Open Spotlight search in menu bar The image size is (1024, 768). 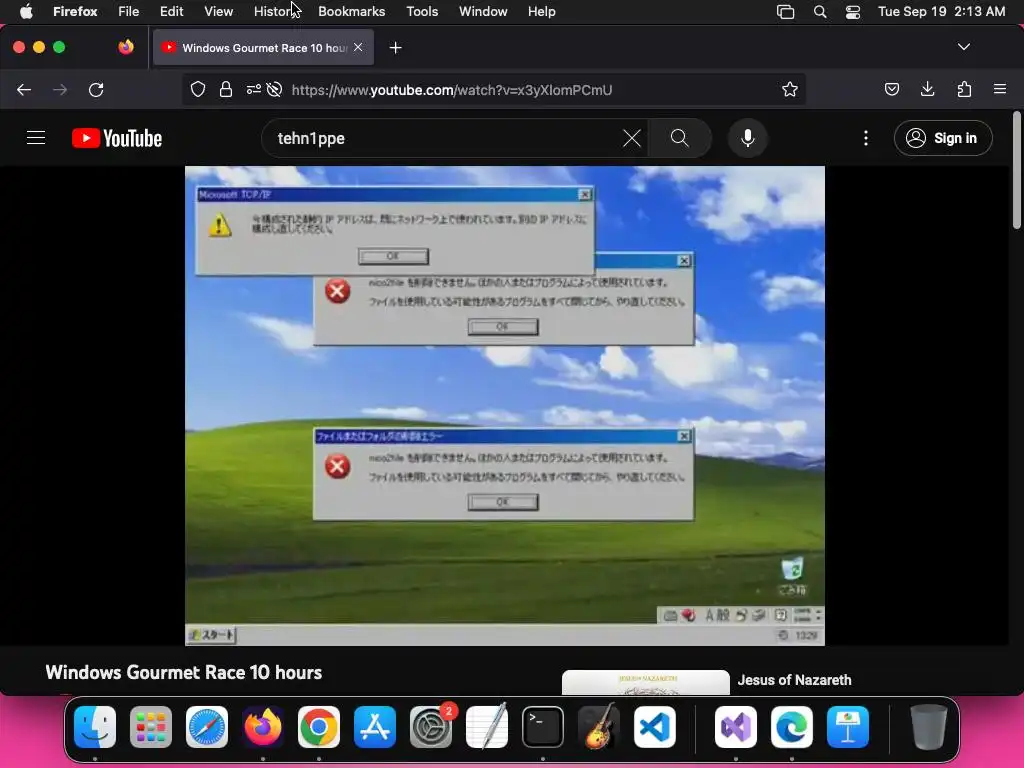coord(820,11)
